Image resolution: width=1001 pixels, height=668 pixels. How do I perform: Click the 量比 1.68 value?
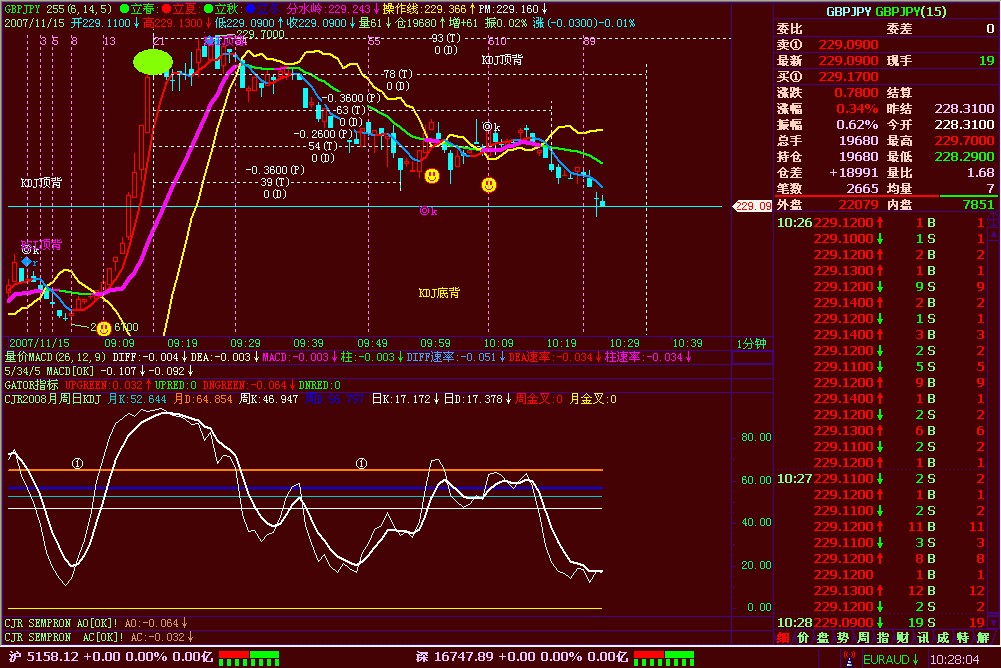[980, 172]
